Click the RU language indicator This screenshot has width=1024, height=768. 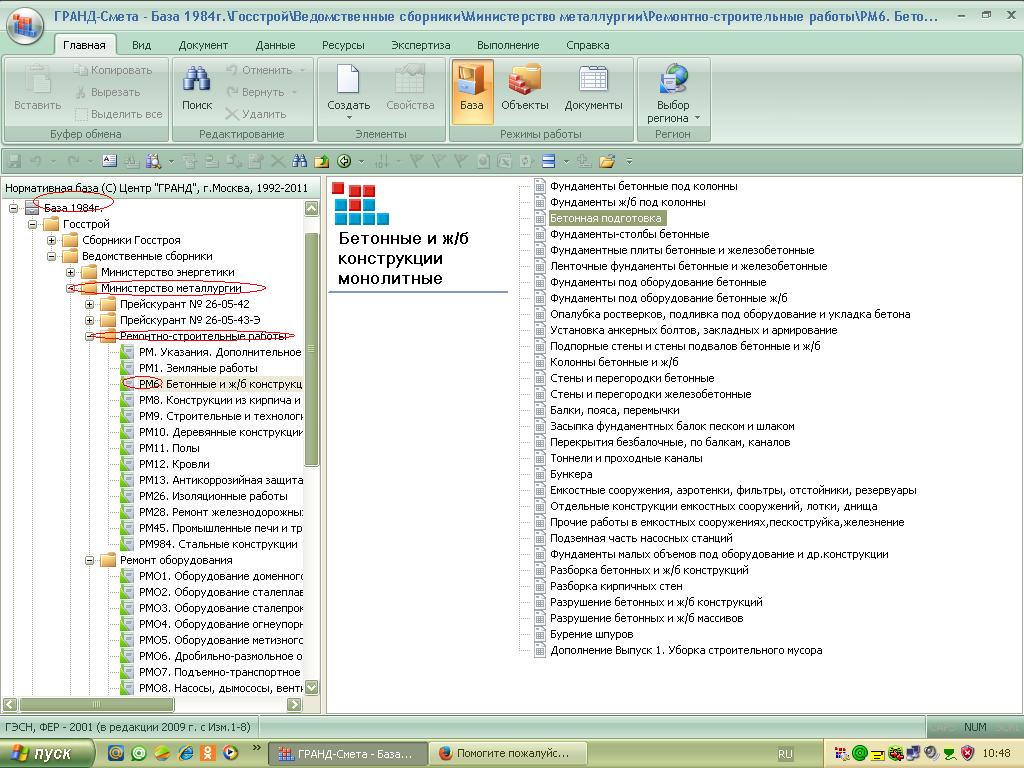pyautogui.click(x=785, y=754)
